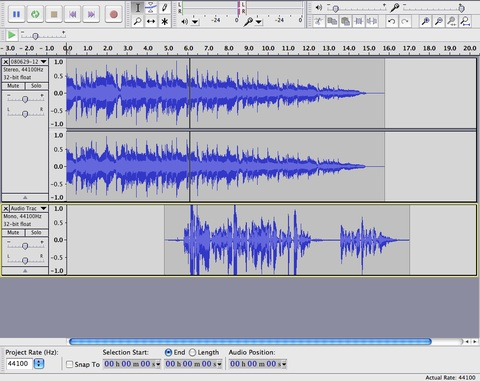The width and height of the screenshot is (480, 381).
Task: Click the timeline ruler at 10.0 seconds
Action: 268,49
